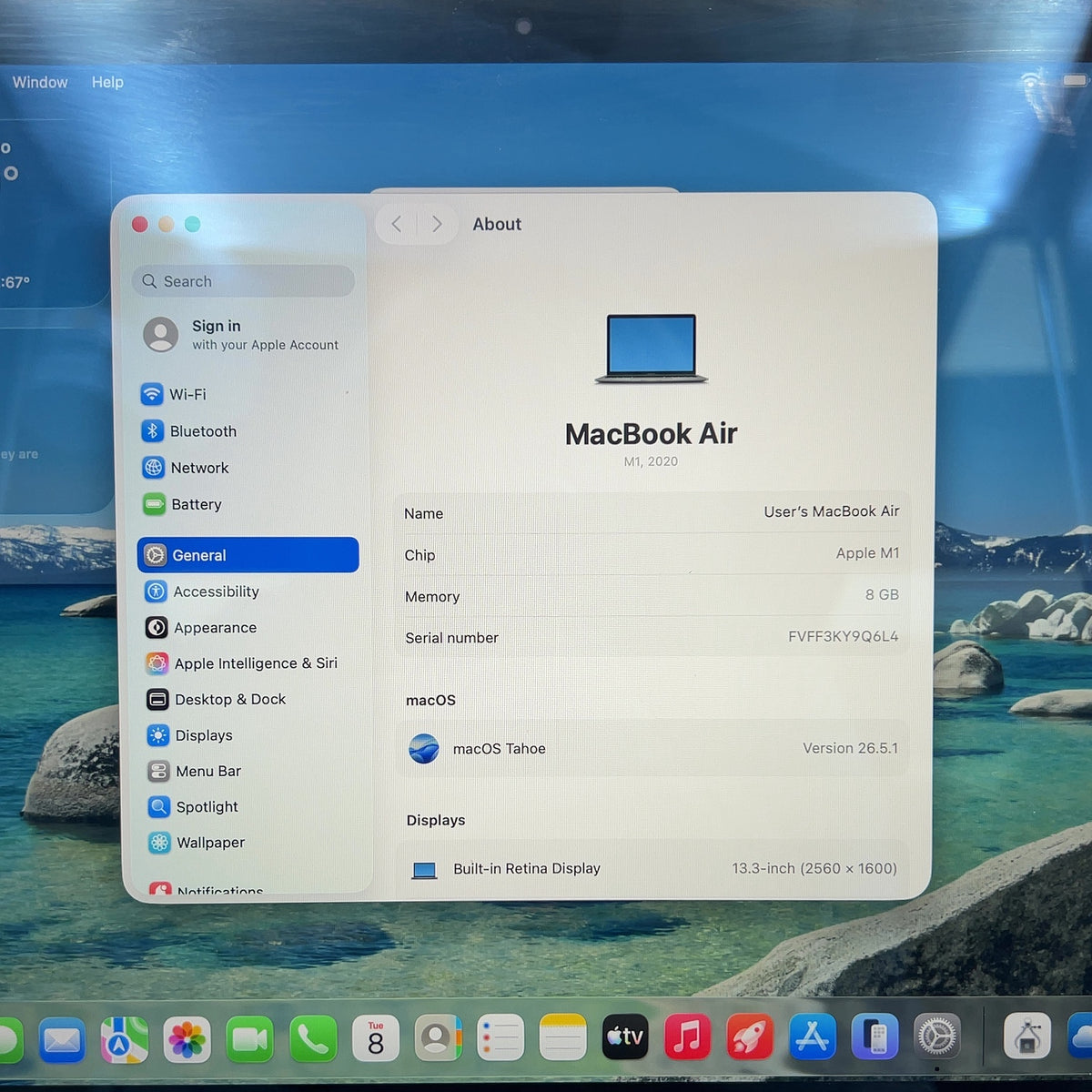The height and width of the screenshot is (1092, 1092).
Task: Click the "MacBook Air" heading
Action: pyautogui.click(x=651, y=434)
